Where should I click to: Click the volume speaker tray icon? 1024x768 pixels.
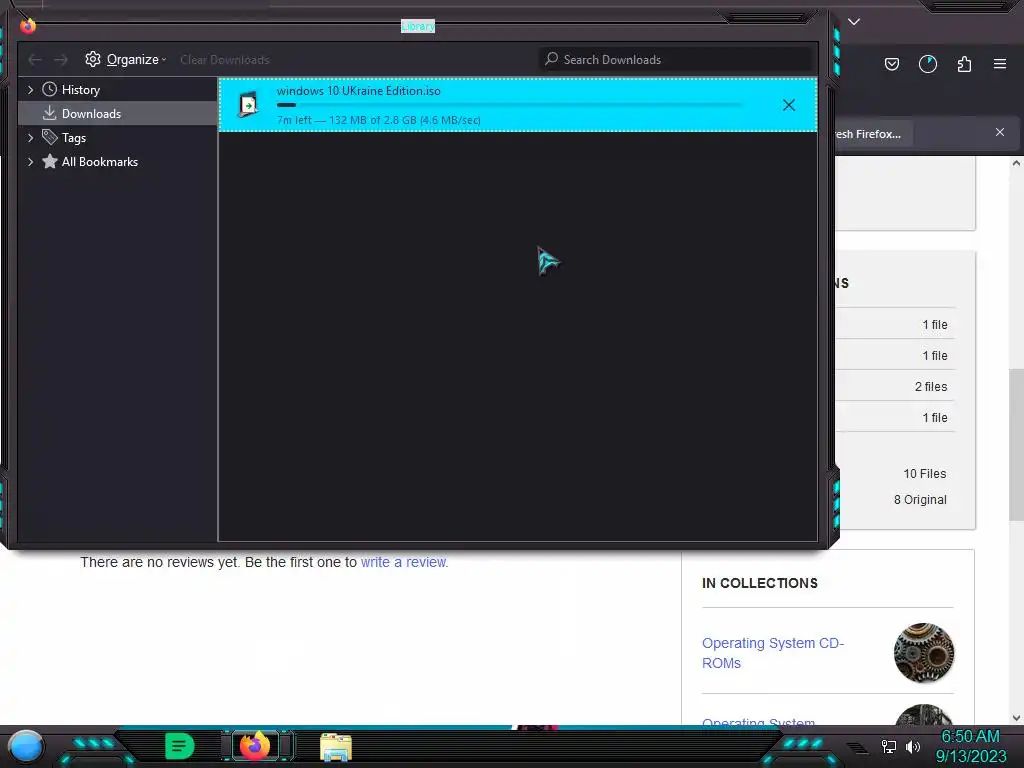pos(913,746)
